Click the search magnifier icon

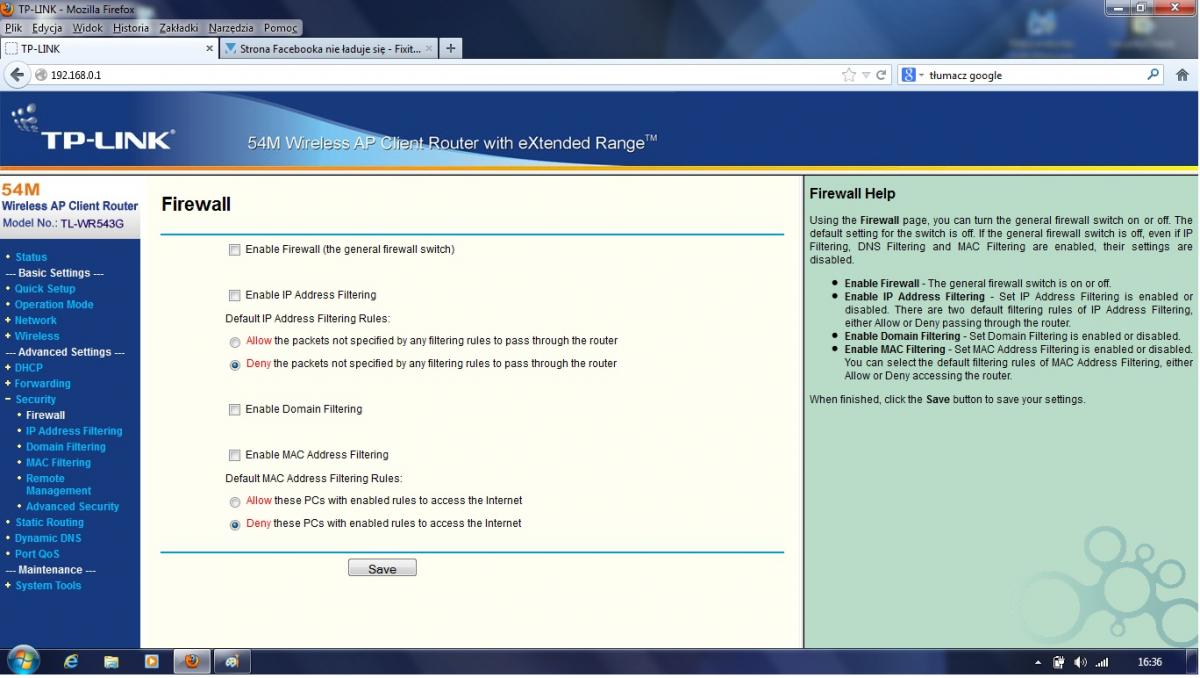coord(1154,74)
